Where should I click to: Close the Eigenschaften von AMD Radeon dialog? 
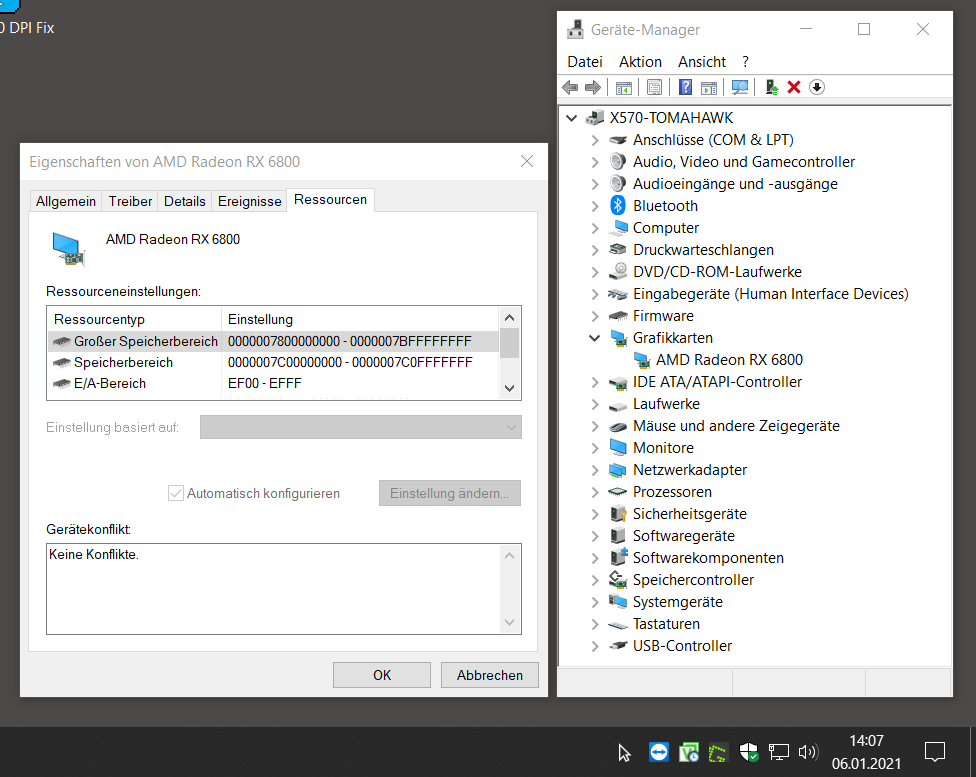[527, 161]
